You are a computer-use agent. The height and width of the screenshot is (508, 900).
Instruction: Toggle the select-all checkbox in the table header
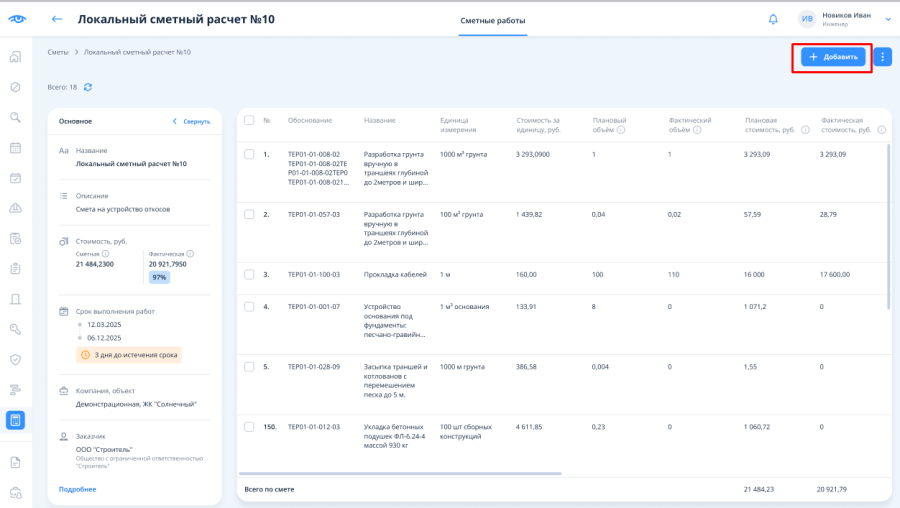point(249,121)
